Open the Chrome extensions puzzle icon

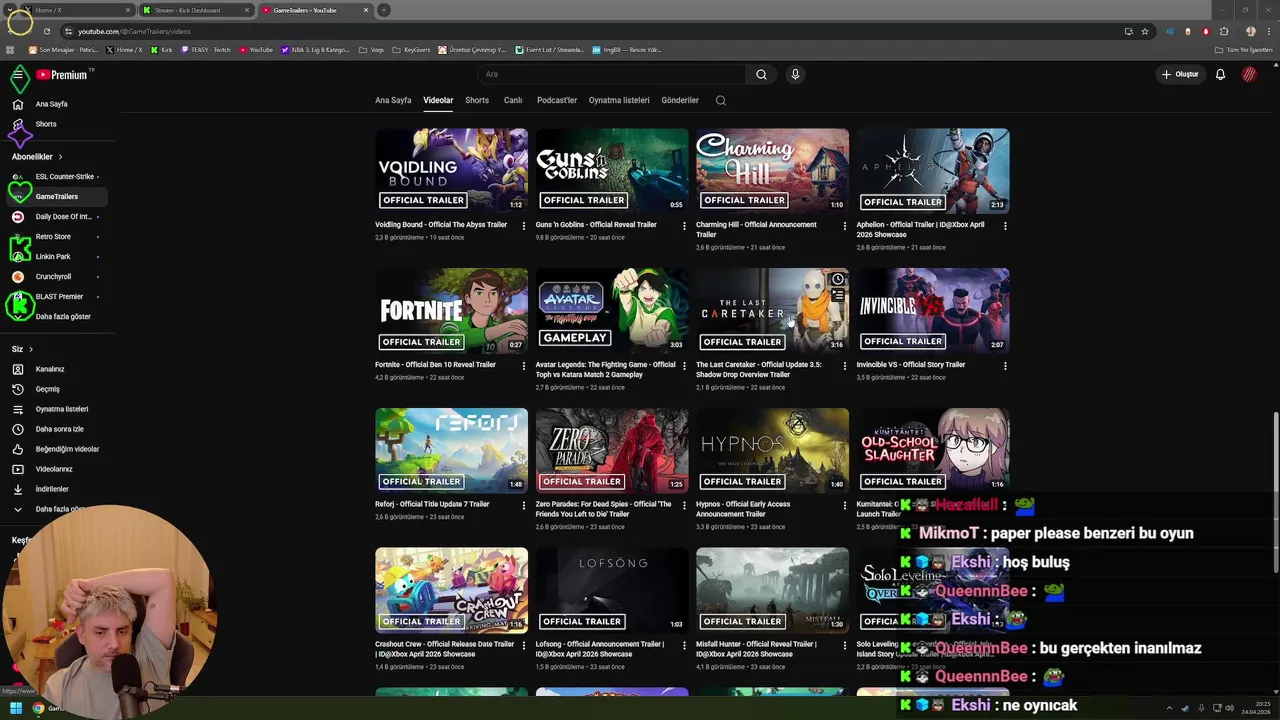(x=1224, y=31)
